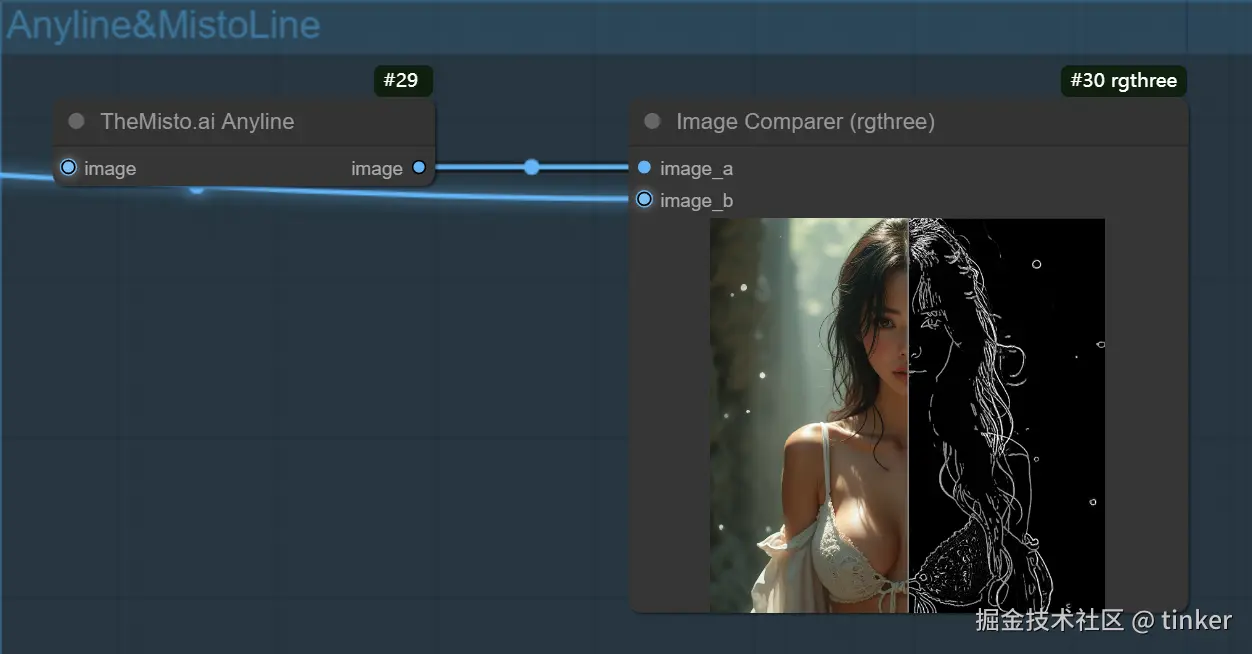Image resolution: width=1252 pixels, height=654 pixels.
Task: Click the image_b input socket
Action: click(x=644, y=200)
